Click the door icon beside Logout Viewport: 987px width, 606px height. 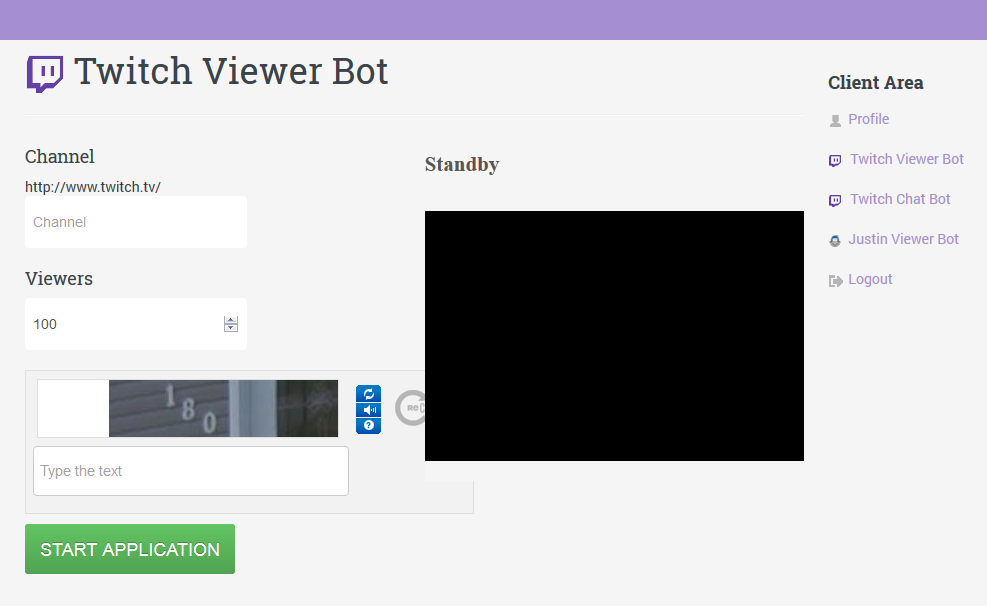pos(835,280)
